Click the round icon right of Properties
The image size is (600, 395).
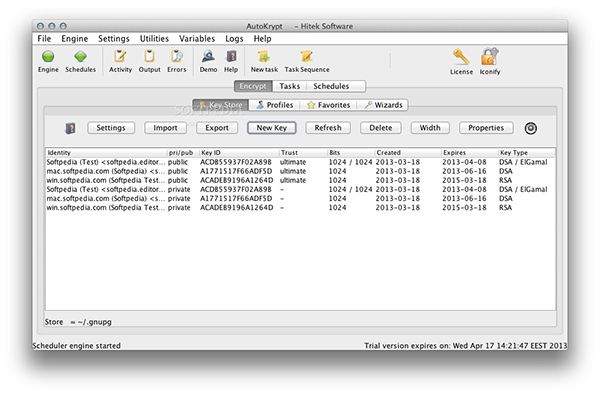(x=530, y=128)
